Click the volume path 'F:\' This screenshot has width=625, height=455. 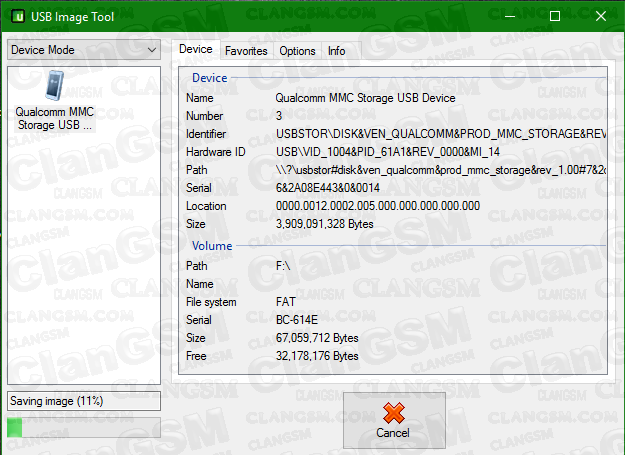283,266
